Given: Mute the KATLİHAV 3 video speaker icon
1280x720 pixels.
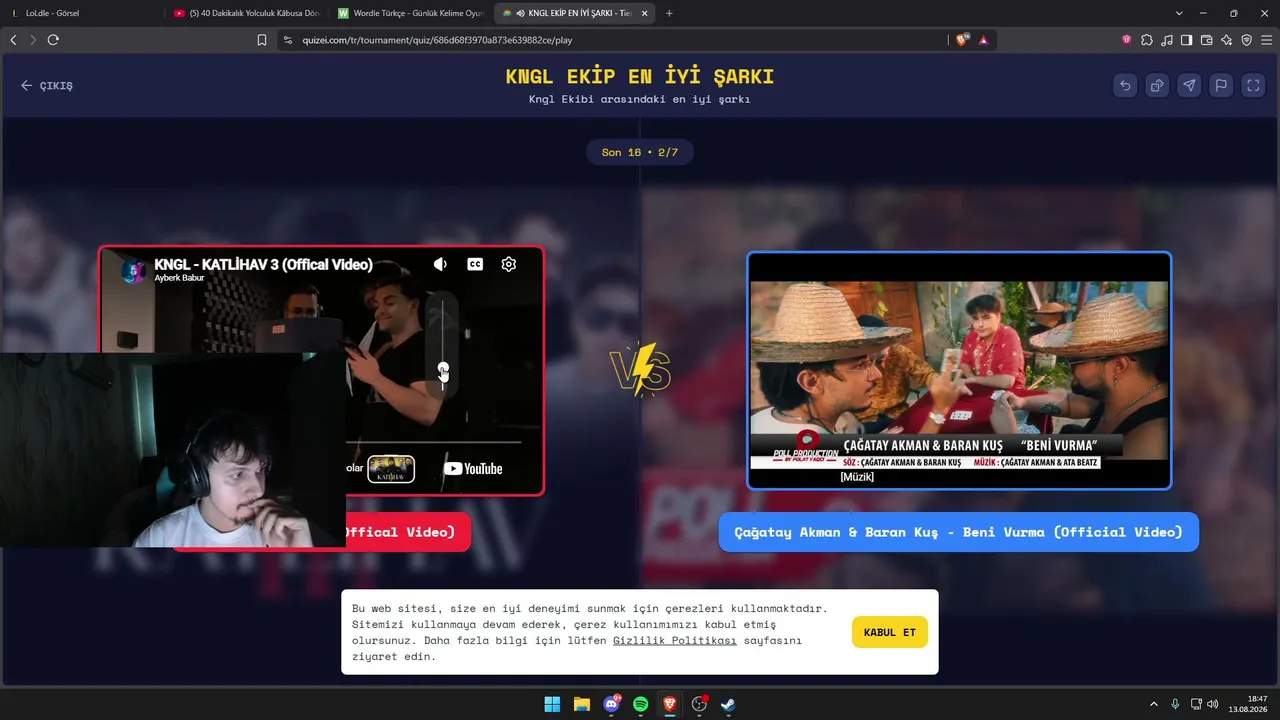Looking at the screenshot, I should [440, 264].
